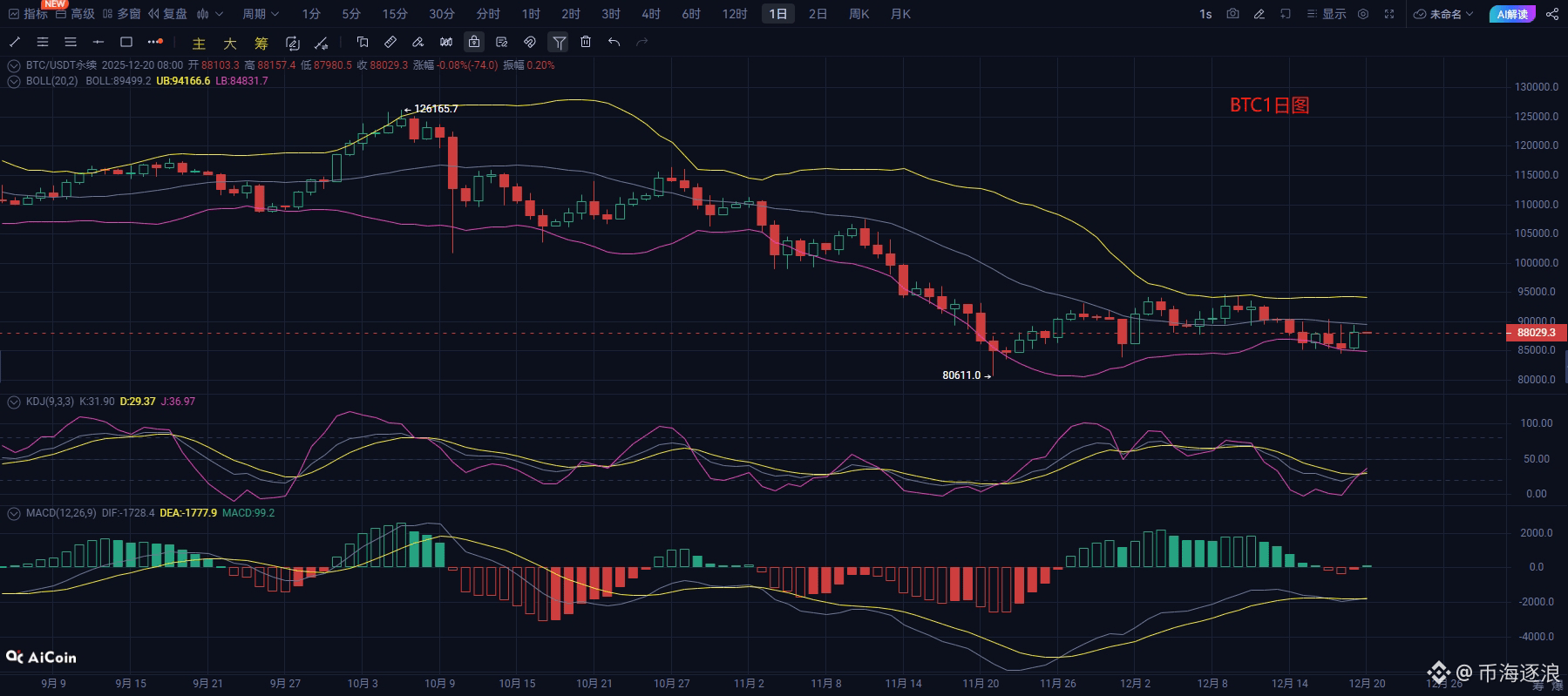Select the magic line smart drawing tool
The height and width of the screenshot is (696, 1568).
(321, 43)
